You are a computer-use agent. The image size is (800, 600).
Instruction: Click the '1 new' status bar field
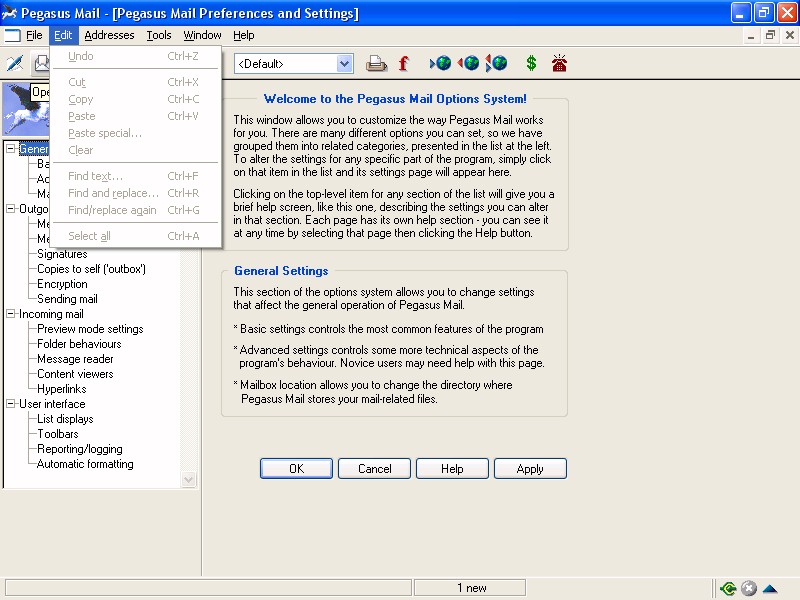coord(470,588)
